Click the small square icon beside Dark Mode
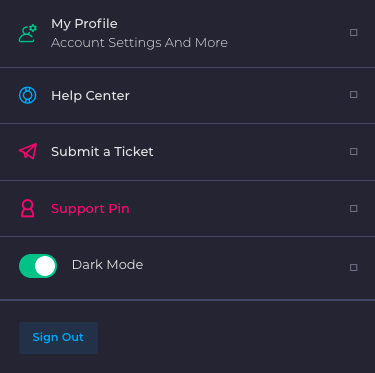 354,267
